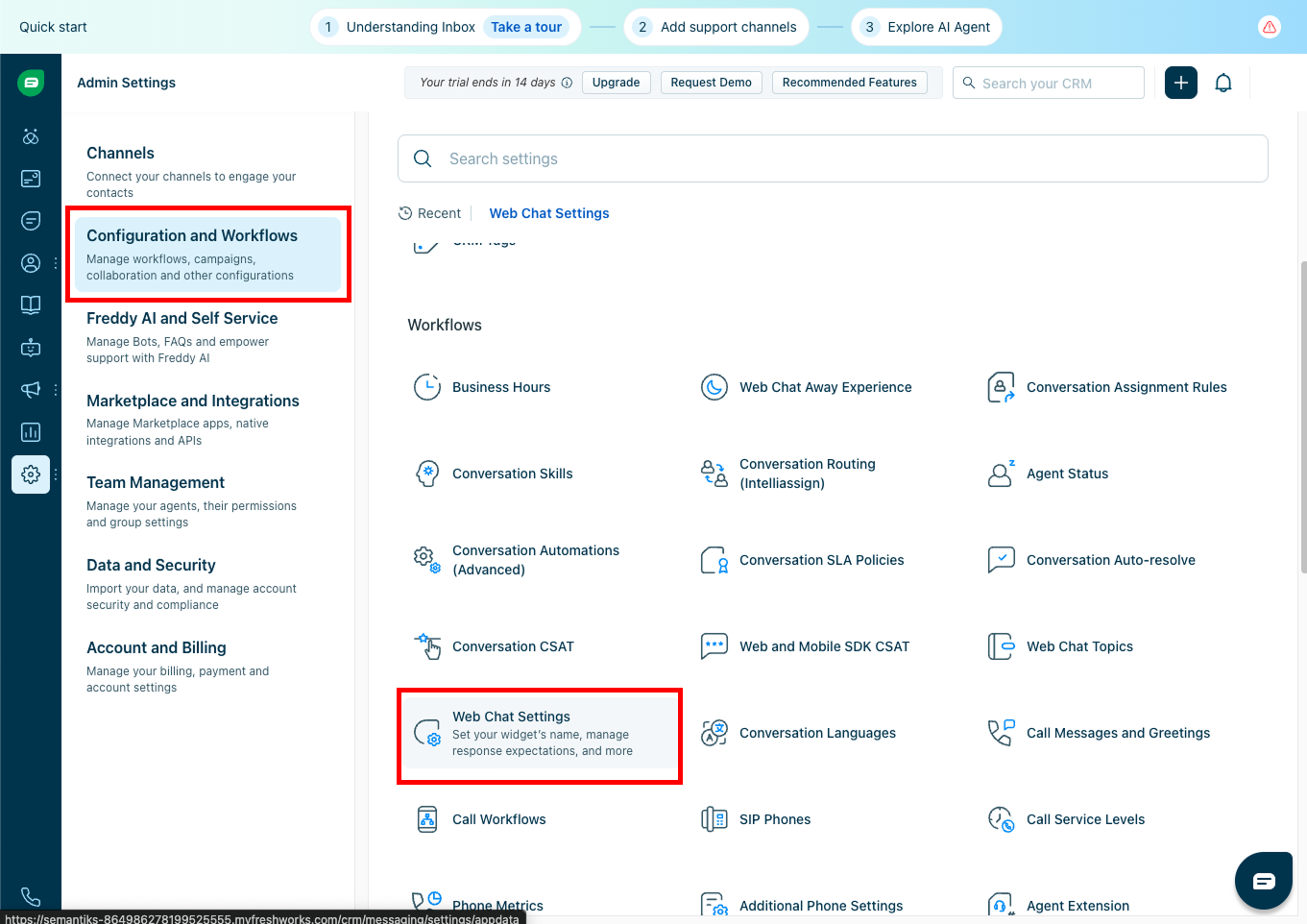
Task: Open more options beside Contacts icon
Action: pos(56,263)
